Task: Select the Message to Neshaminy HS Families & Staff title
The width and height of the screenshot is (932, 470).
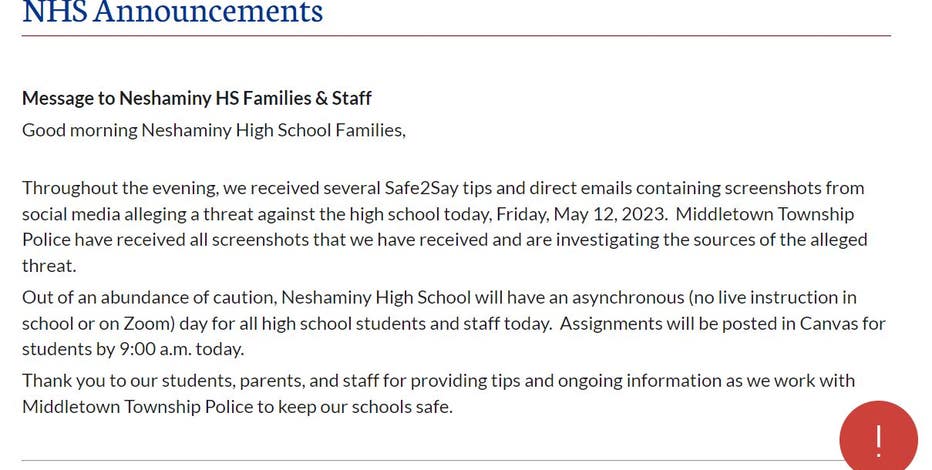Action: pos(197,98)
